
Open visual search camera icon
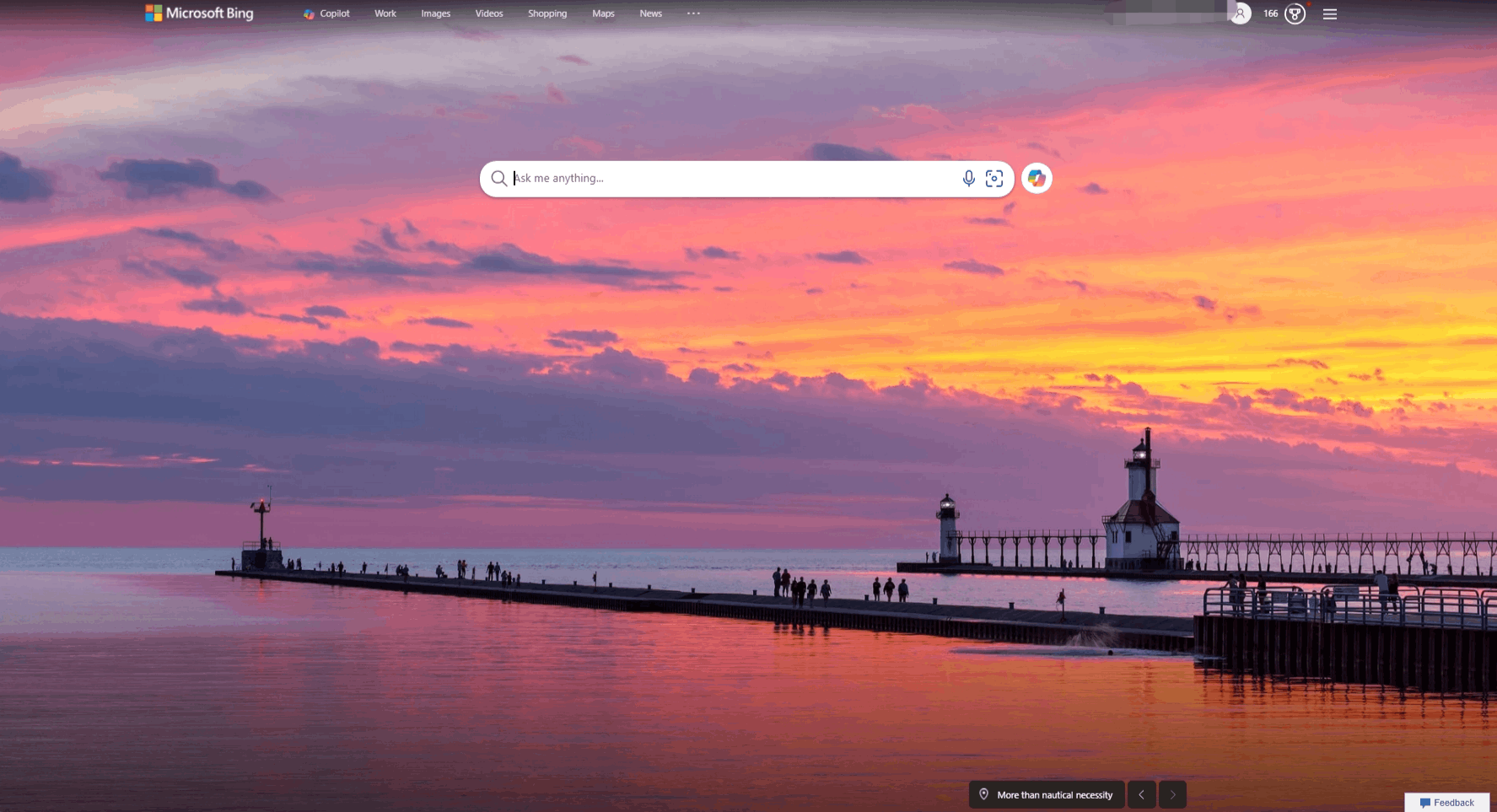coord(994,179)
